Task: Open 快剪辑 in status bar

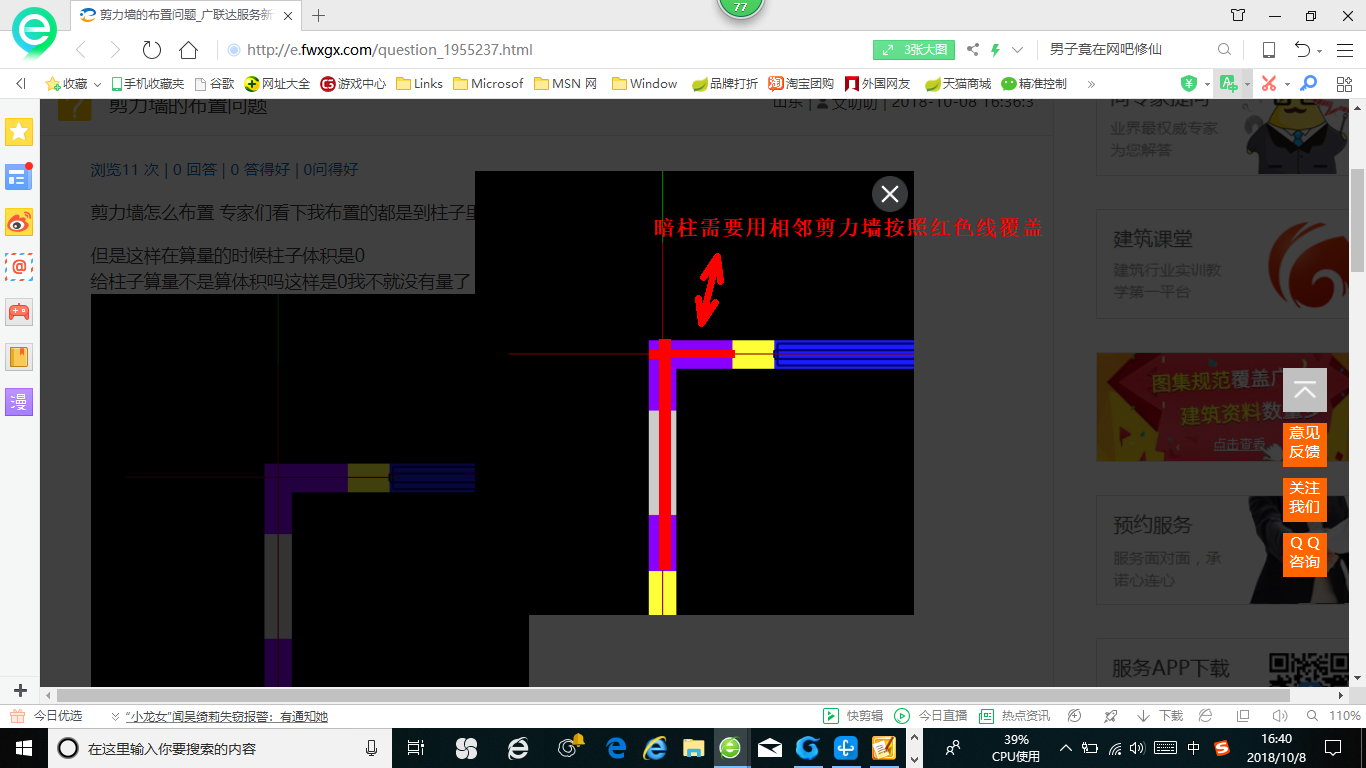Action: tap(853, 716)
